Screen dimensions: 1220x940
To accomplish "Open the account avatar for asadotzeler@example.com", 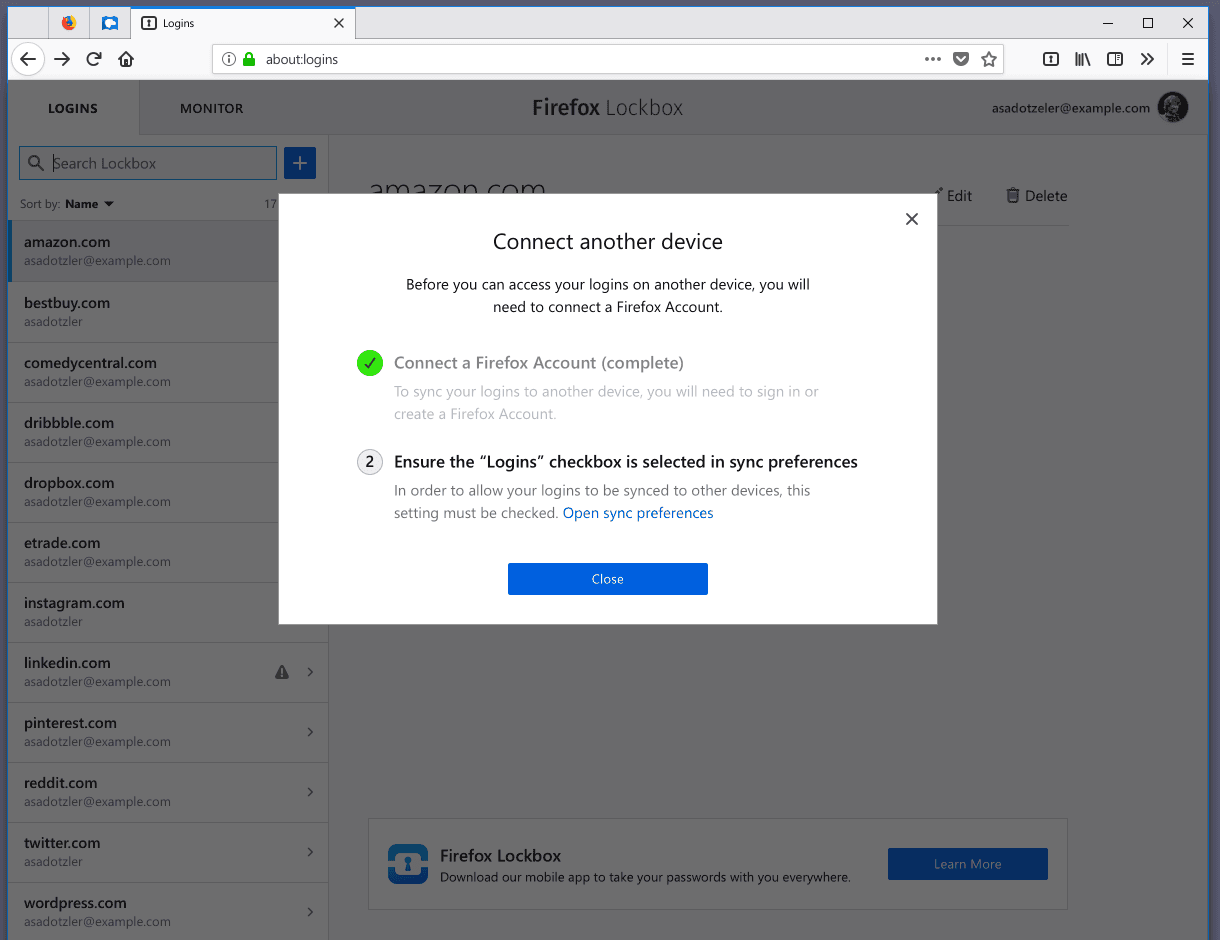I will click(x=1172, y=107).
